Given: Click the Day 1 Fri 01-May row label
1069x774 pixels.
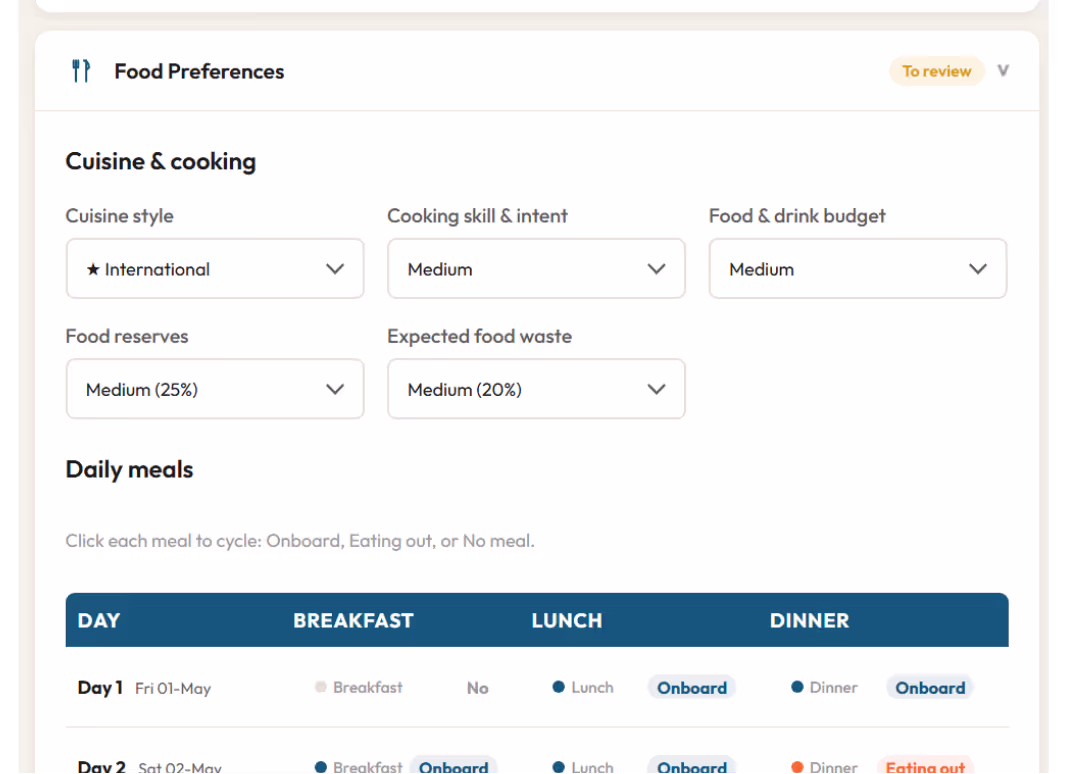Looking at the screenshot, I should [x=145, y=688].
